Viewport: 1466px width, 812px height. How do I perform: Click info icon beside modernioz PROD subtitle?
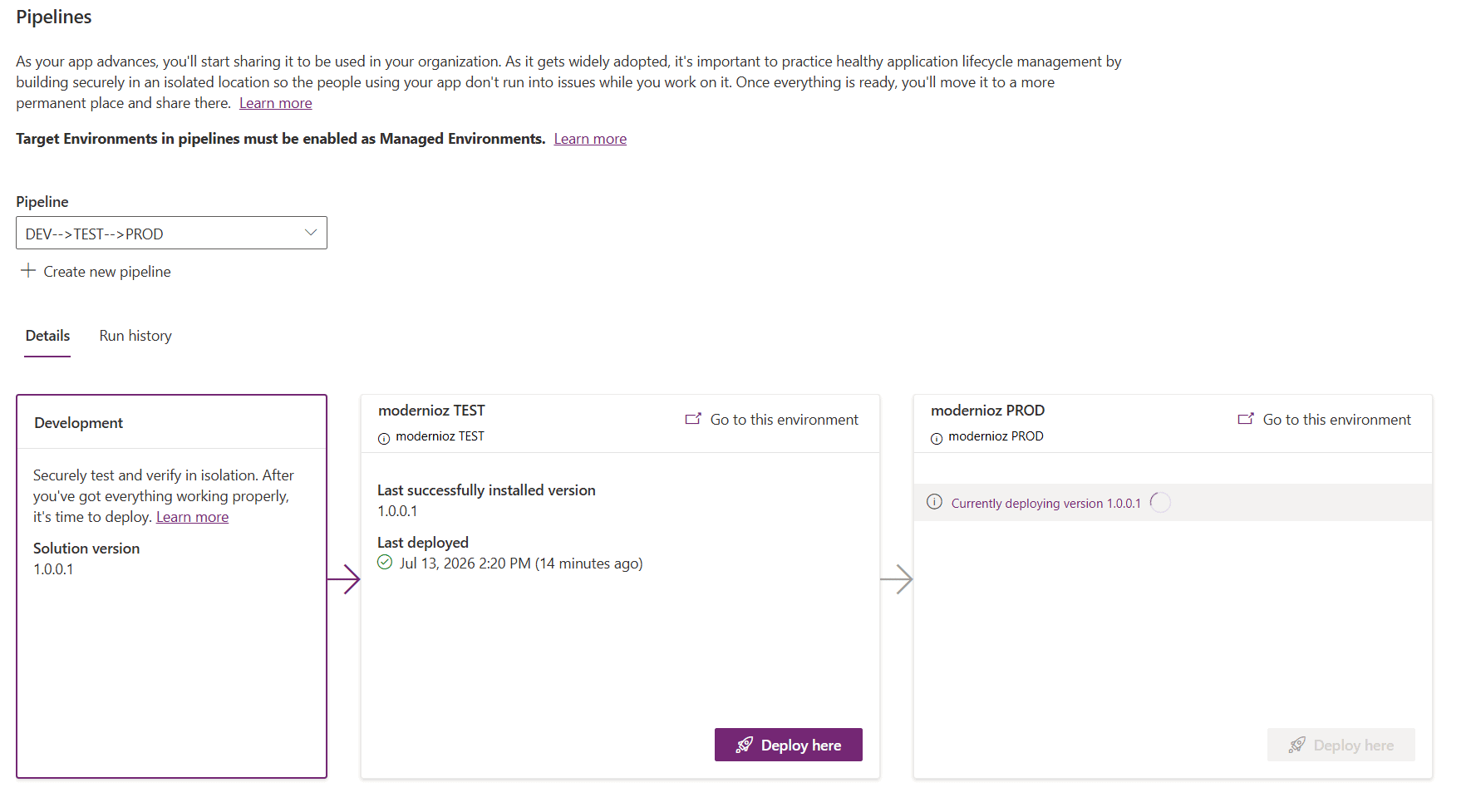[937, 439]
